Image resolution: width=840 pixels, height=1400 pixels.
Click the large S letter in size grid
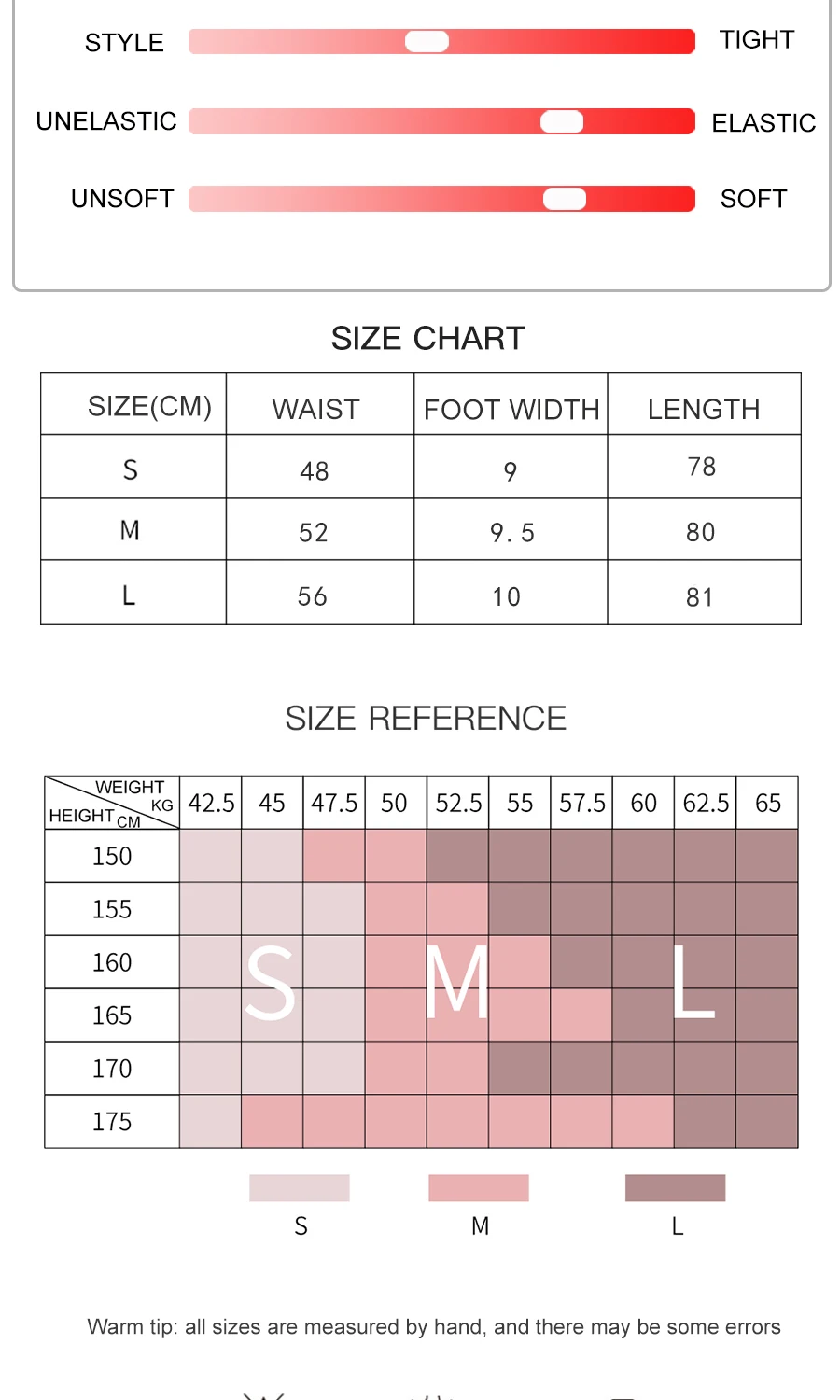(270, 982)
